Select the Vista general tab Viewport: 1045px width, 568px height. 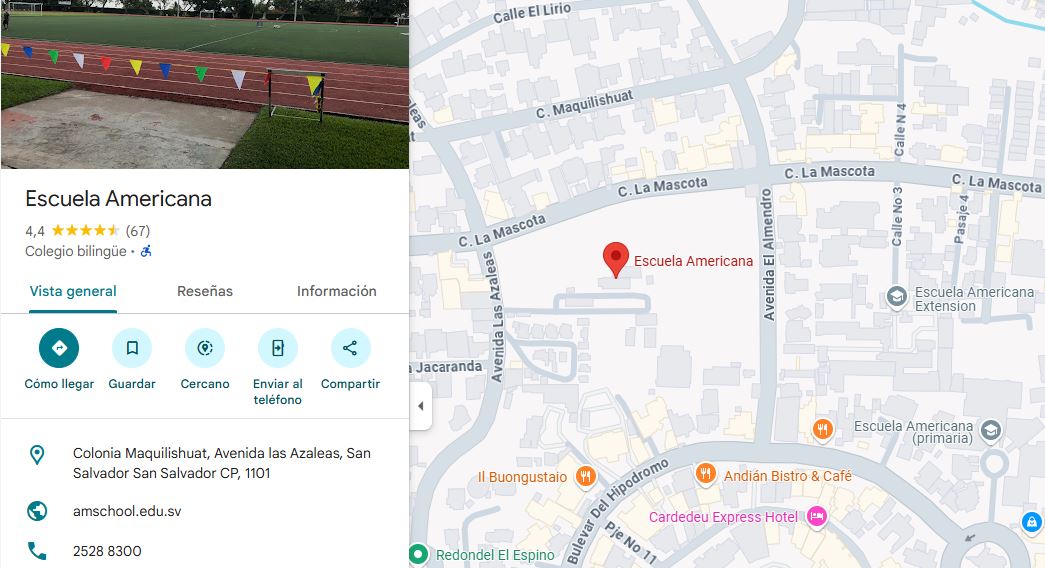click(x=73, y=291)
